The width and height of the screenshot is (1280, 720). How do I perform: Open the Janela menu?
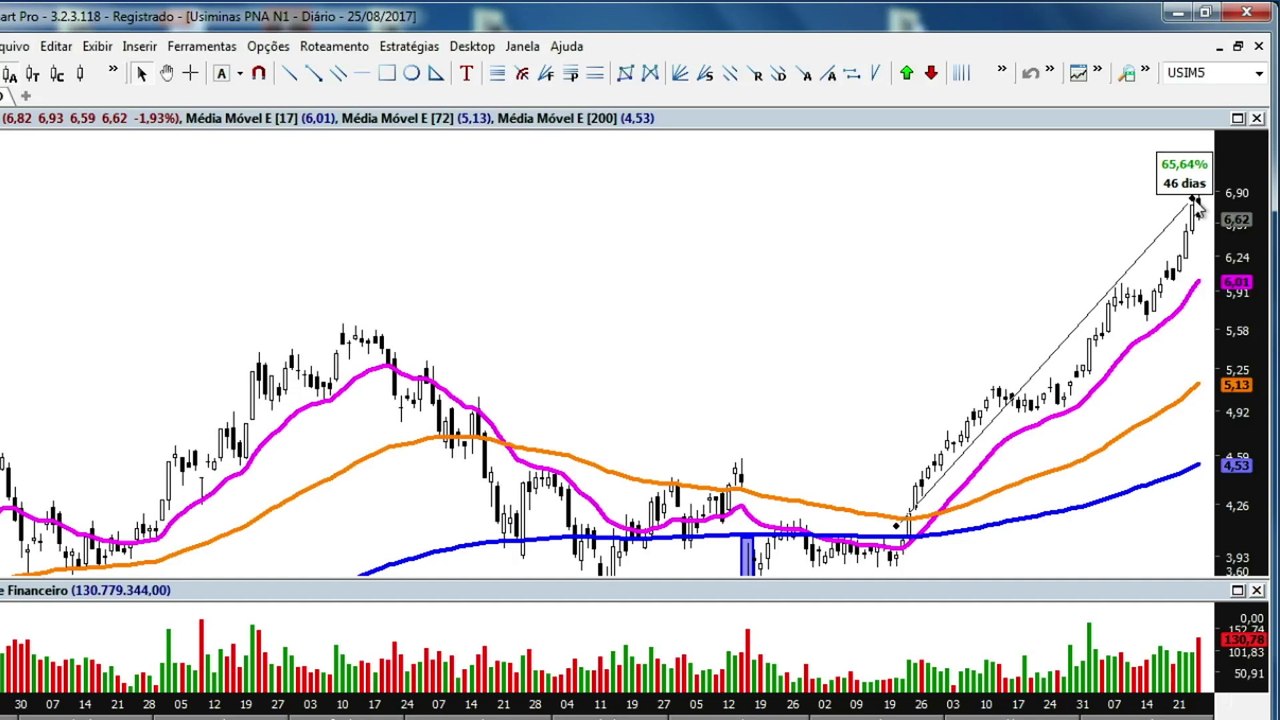click(x=522, y=46)
